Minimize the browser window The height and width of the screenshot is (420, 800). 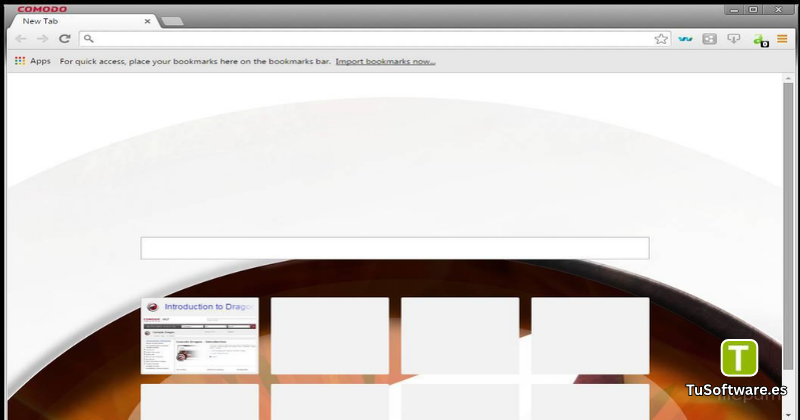(x=734, y=9)
